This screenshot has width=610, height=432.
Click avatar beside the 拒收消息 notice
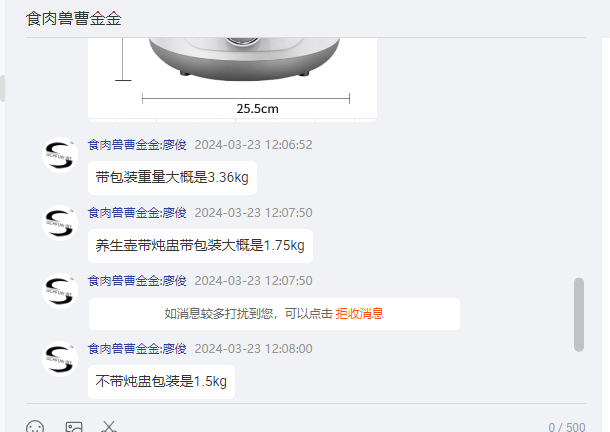(x=60, y=291)
